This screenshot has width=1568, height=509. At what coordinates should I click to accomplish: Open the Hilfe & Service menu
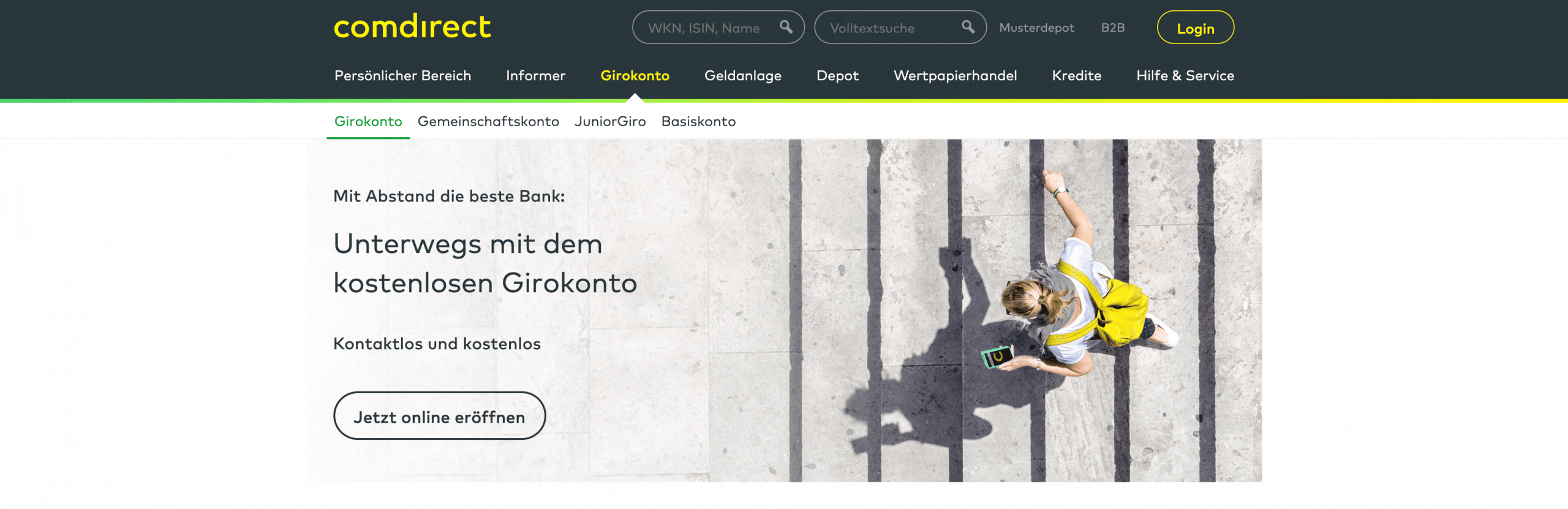(x=1185, y=75)
